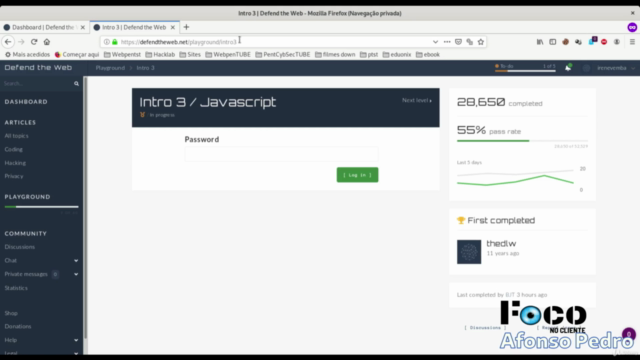Focus the sidebar Search field
This screenshot has height=360, width=640.
pyautogui.click(x=37, y=83)
